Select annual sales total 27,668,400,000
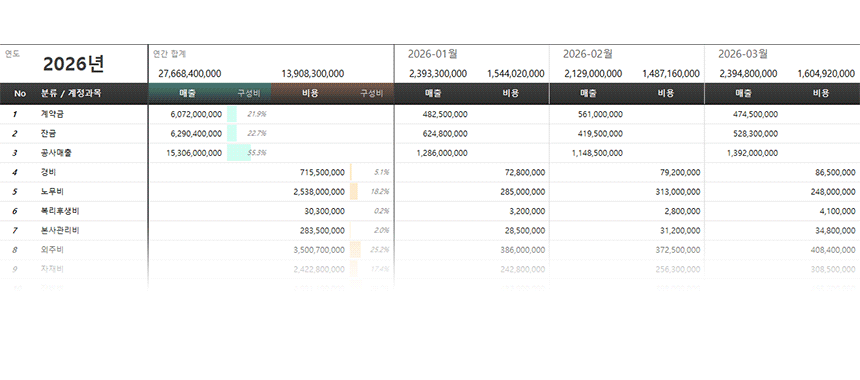The height and width of the screenshot is (380, 860). point(190,73)
